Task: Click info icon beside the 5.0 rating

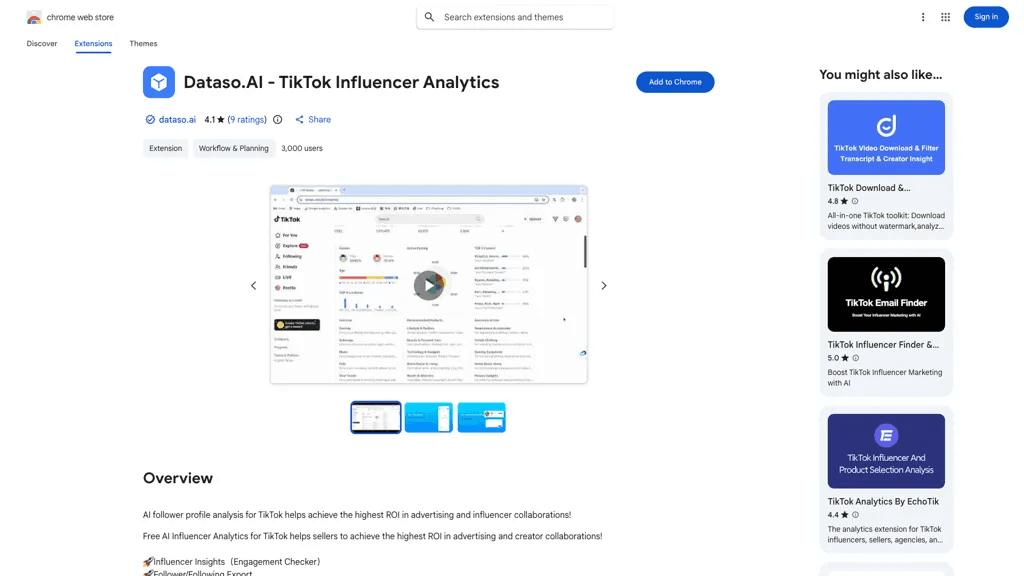Action: (856, 358)
